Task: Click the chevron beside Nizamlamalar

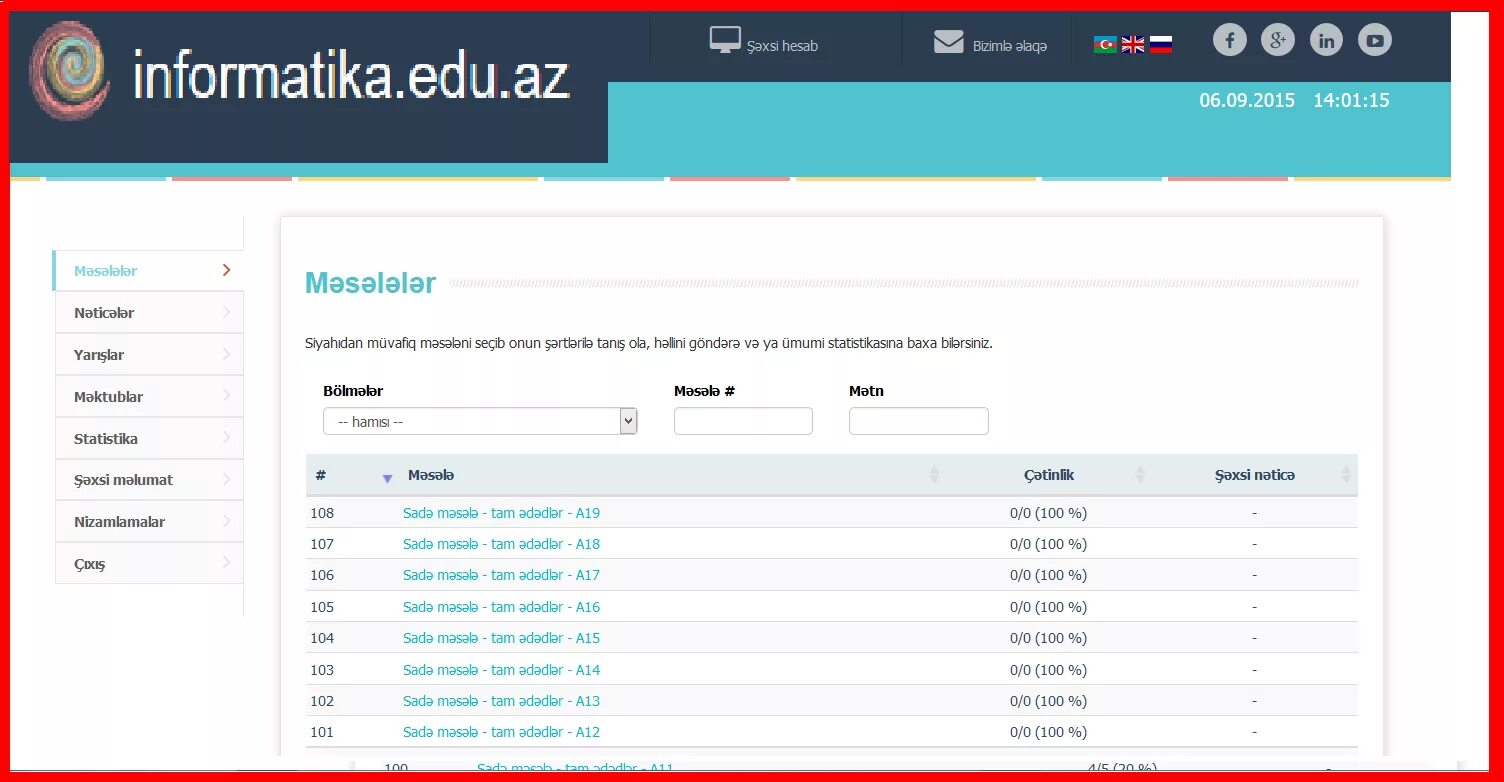Action: click(x=226, y=521)
